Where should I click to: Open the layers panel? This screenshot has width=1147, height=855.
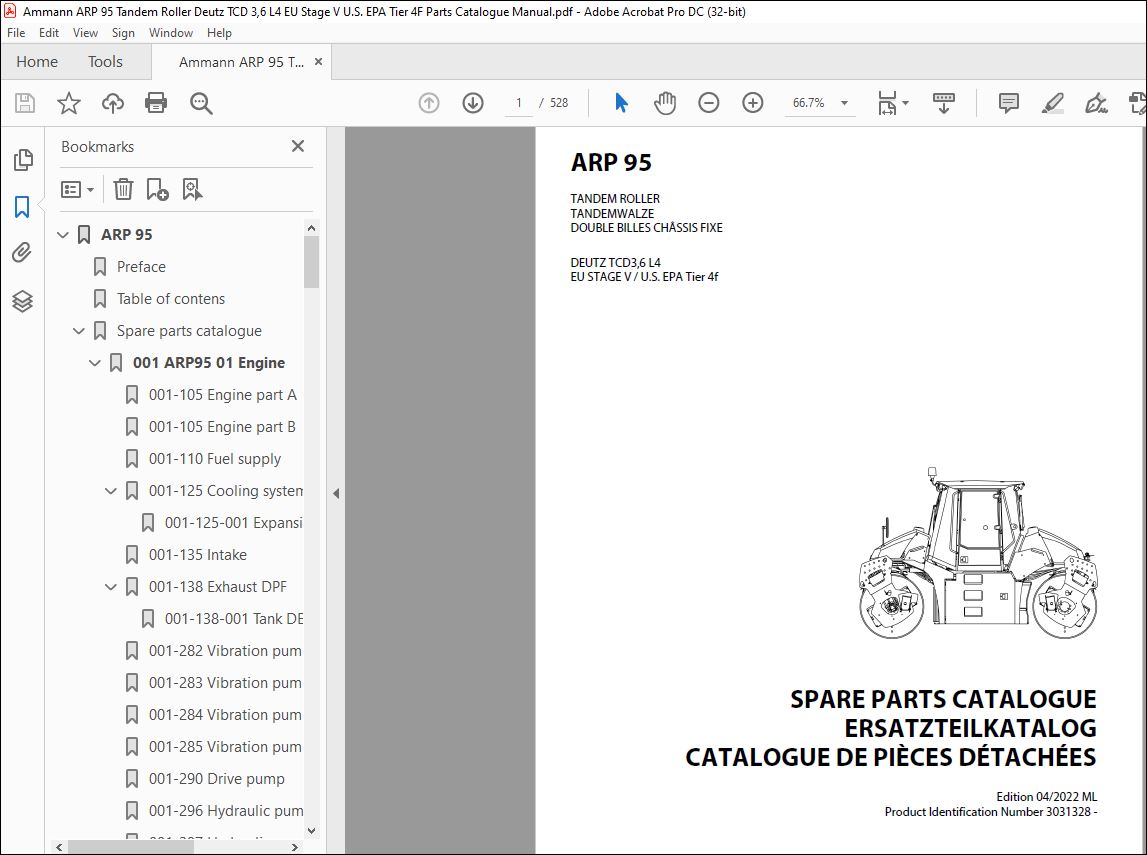[22, 301]
